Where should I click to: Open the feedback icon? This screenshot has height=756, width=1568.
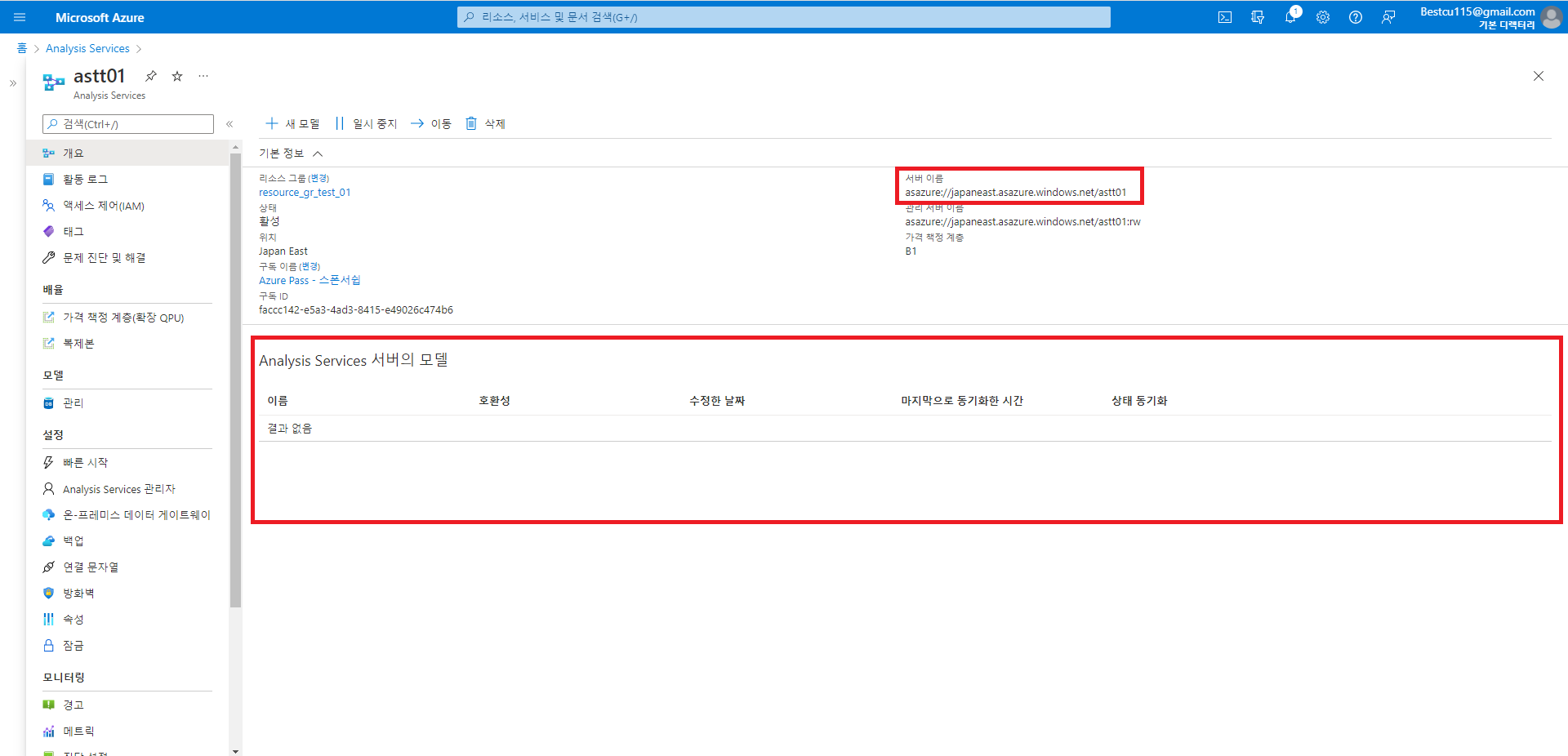(x=1388, y=17)
